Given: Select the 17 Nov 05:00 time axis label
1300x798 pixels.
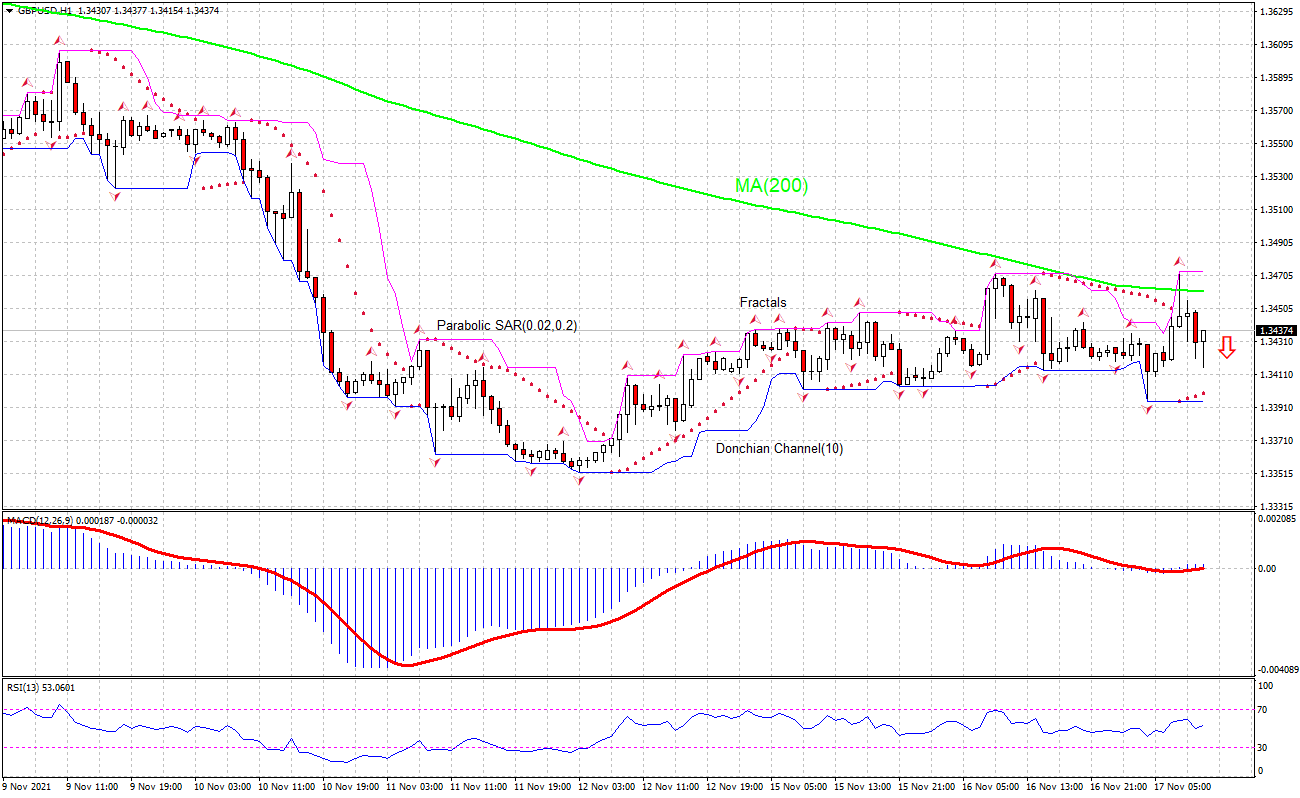Looking at the screenshot, I should 1182,787.
